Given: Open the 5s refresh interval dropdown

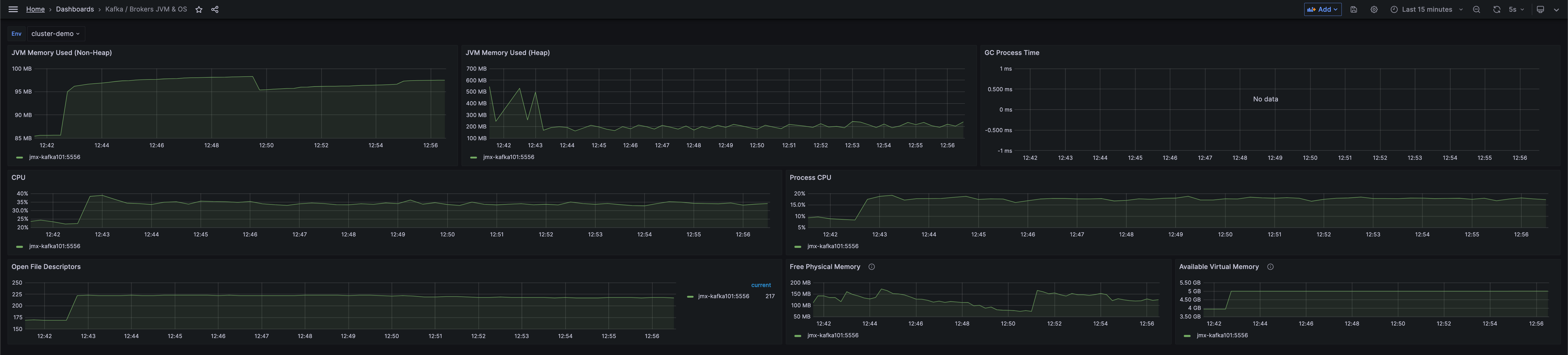Looking at the screenshot, I should tap(1516, 10).
